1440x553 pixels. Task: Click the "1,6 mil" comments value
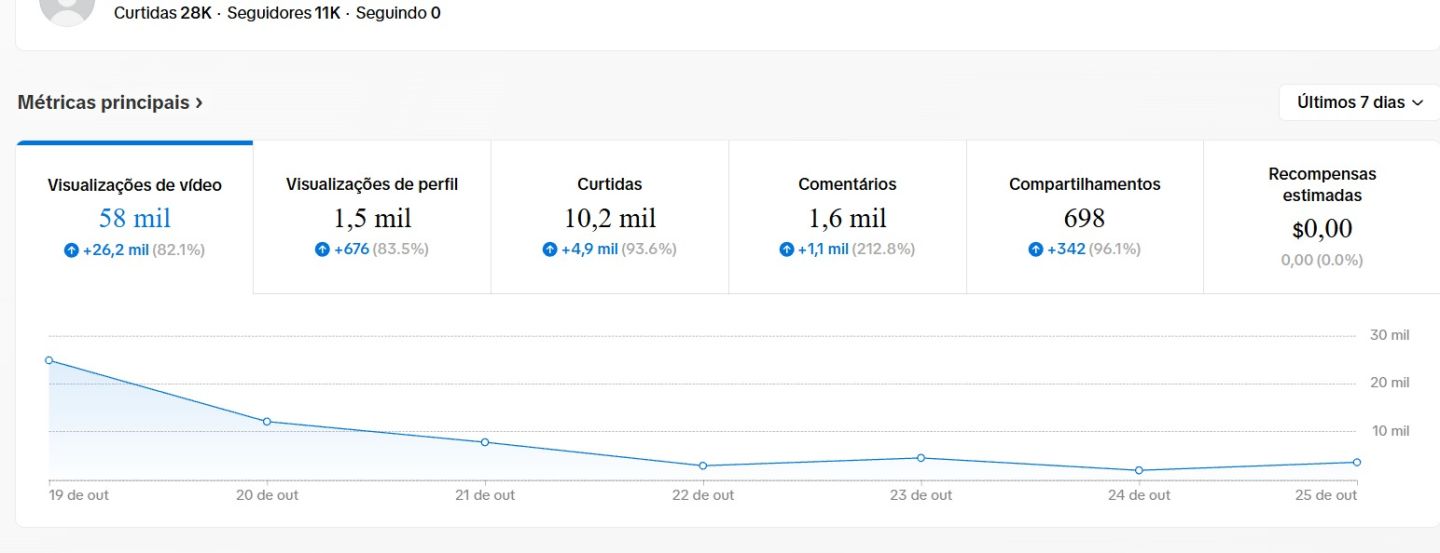(847, 218)
